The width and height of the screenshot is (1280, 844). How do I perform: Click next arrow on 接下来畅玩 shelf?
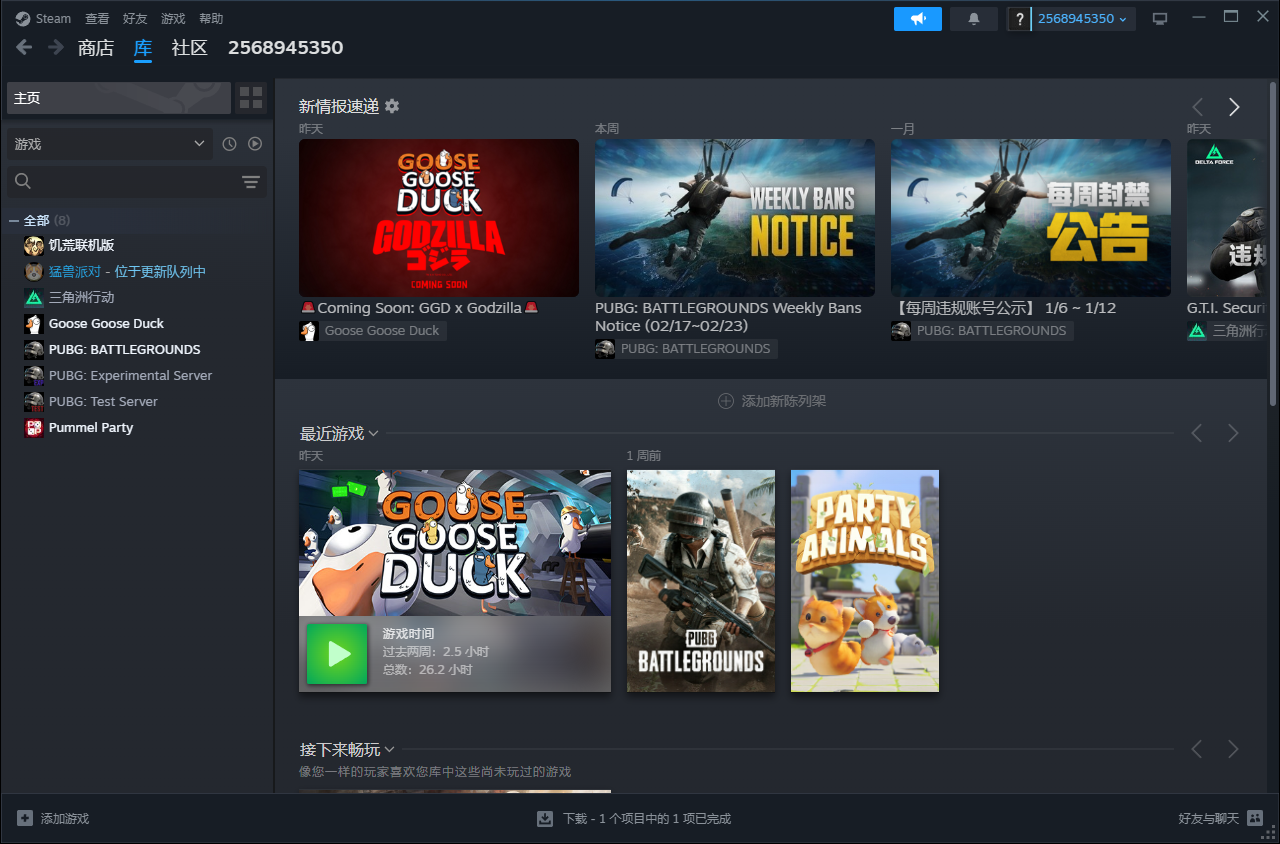[x=1233, y=749]
